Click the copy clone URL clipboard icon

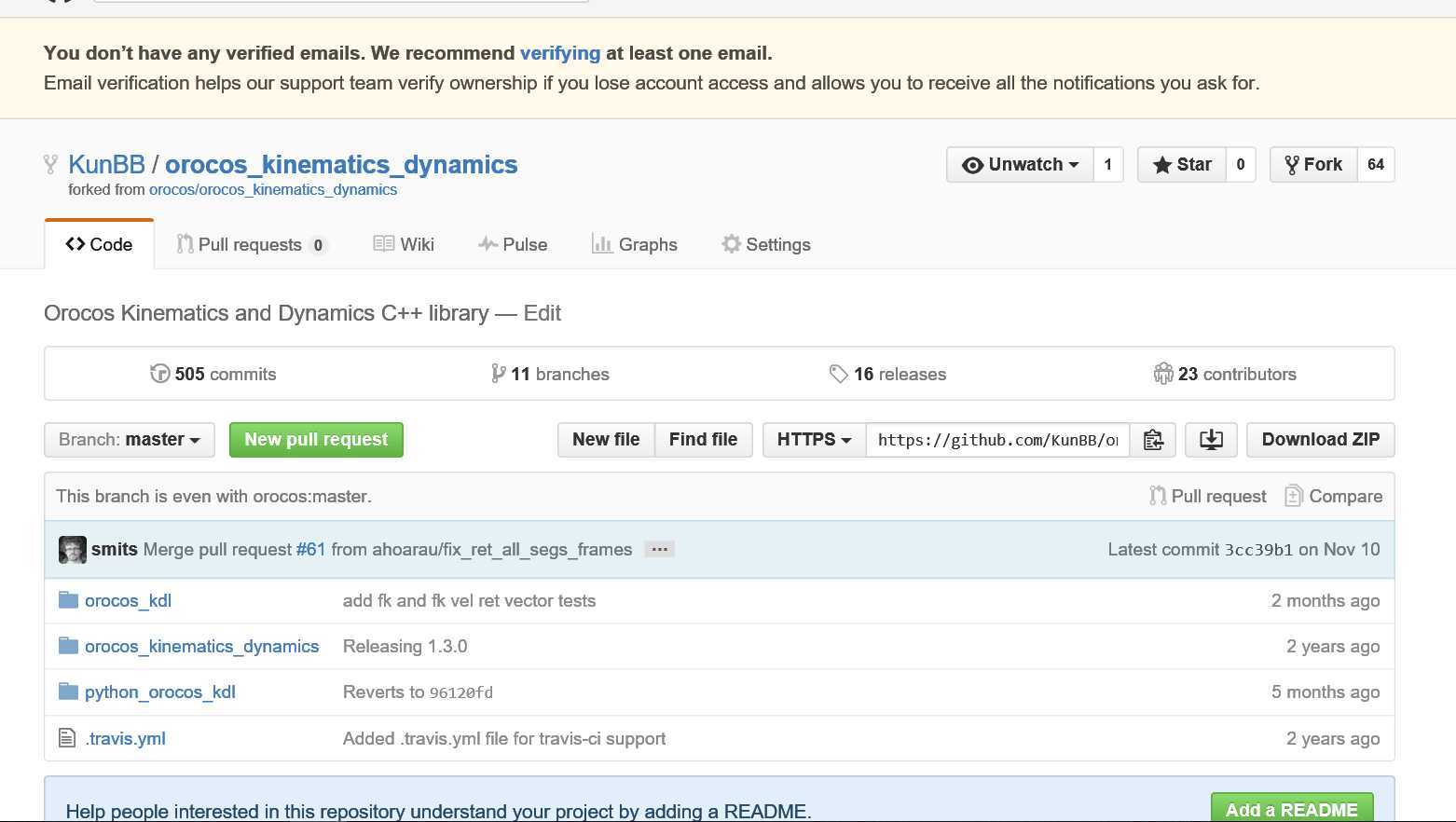[1153, 440]
